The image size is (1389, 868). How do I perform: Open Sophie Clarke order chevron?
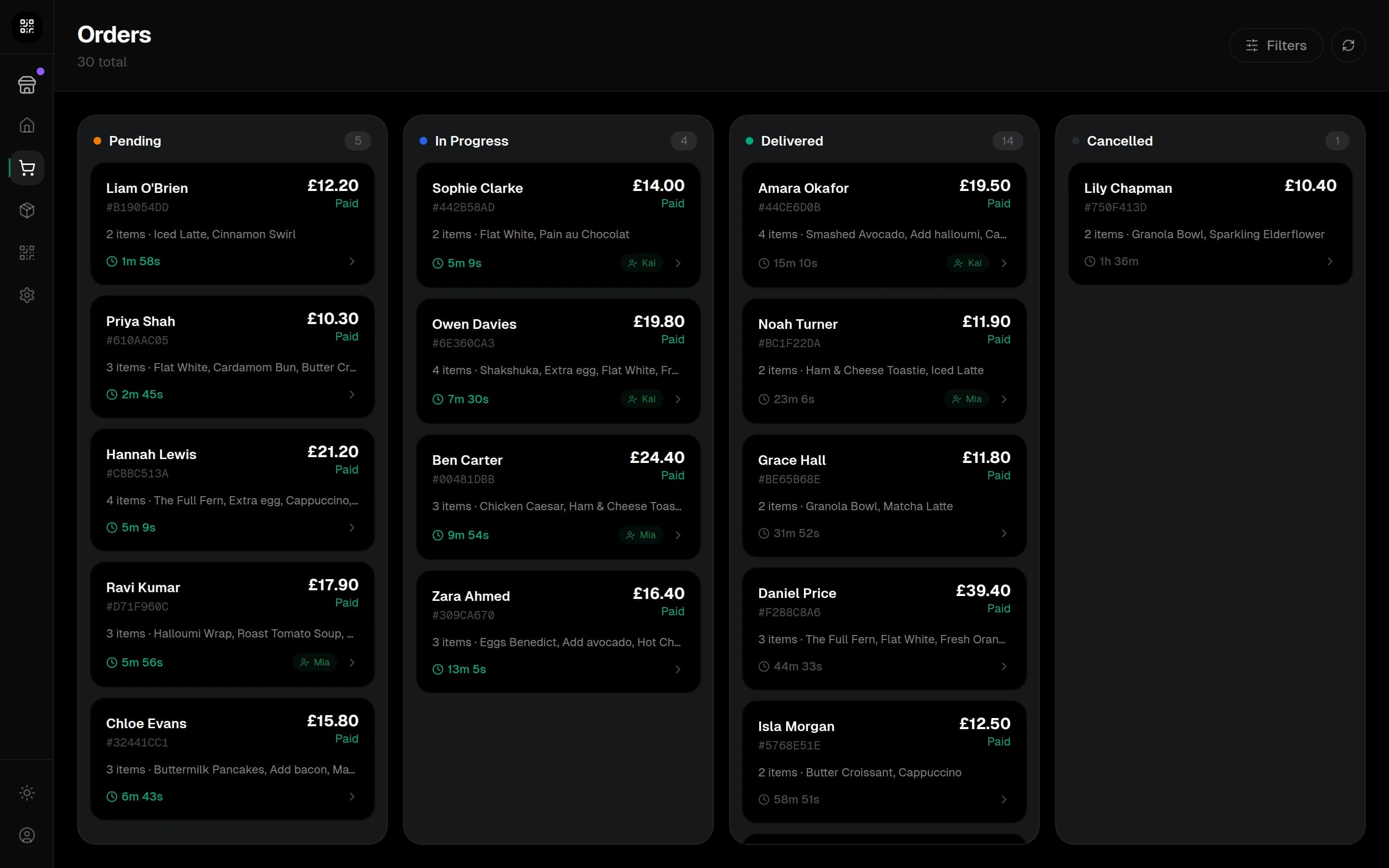coord(678,263)
